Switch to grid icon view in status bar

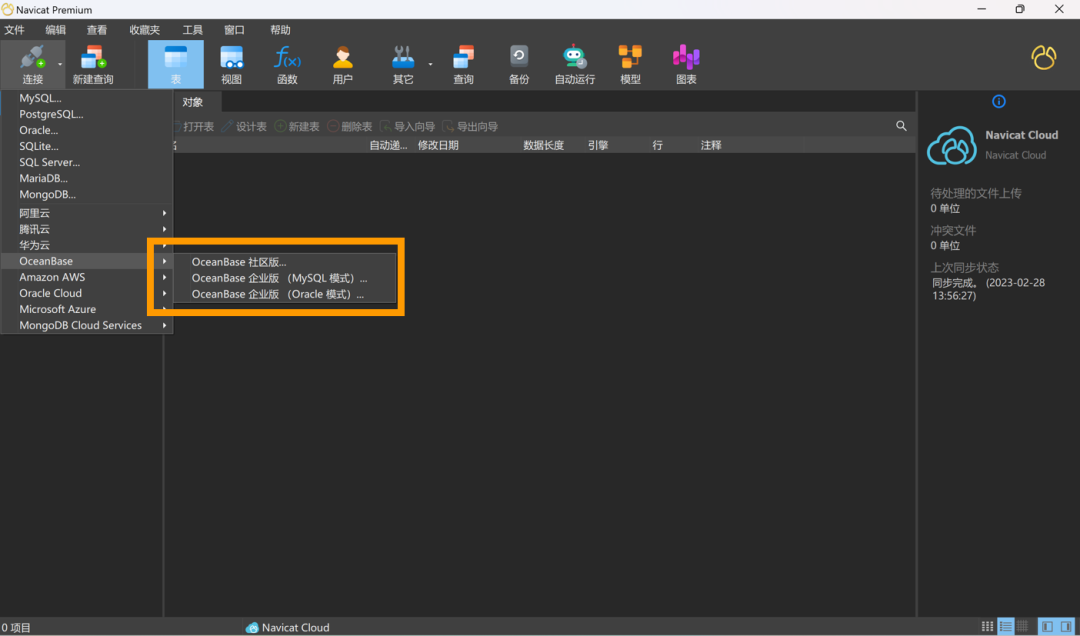pos(988,626)
